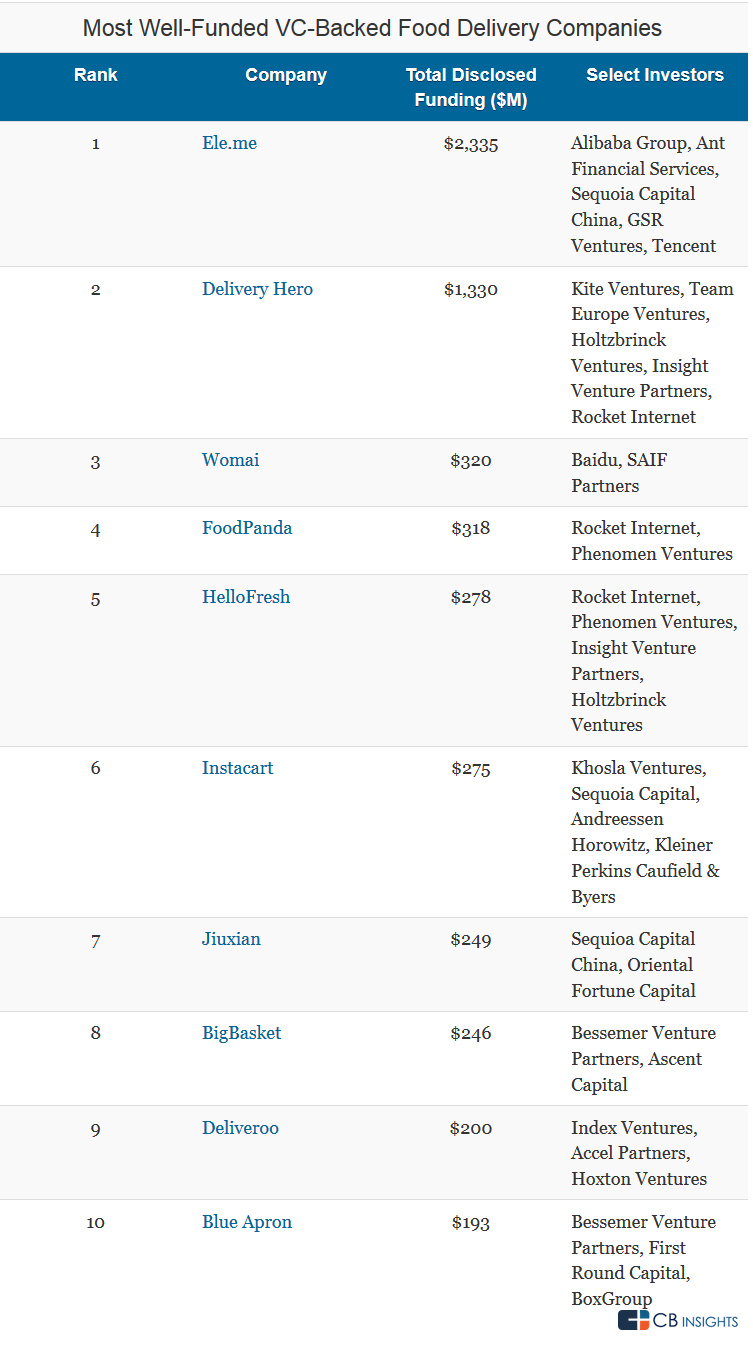Image resolution: width=753 pixels, height=1345 pixels.
Task: Open the Blue Apron company link
Action: [247, 1222]
